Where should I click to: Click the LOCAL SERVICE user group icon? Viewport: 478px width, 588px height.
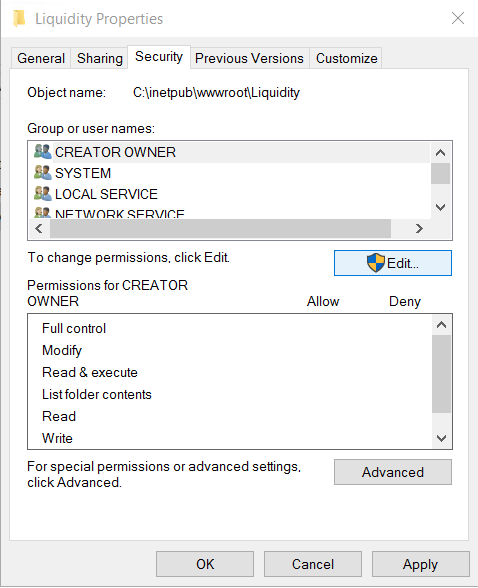tap(42, 194)
